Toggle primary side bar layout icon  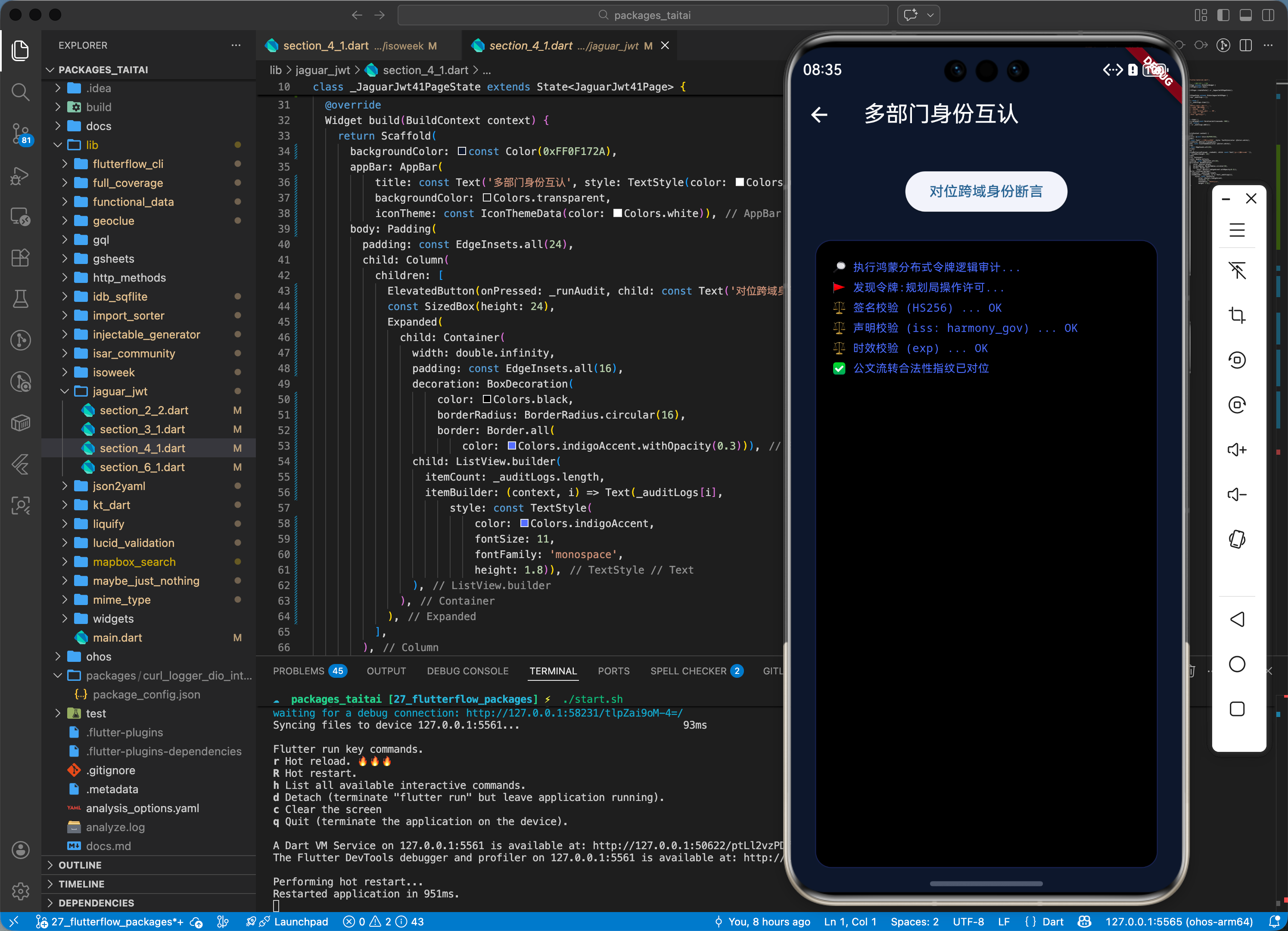pos(1223,16)
